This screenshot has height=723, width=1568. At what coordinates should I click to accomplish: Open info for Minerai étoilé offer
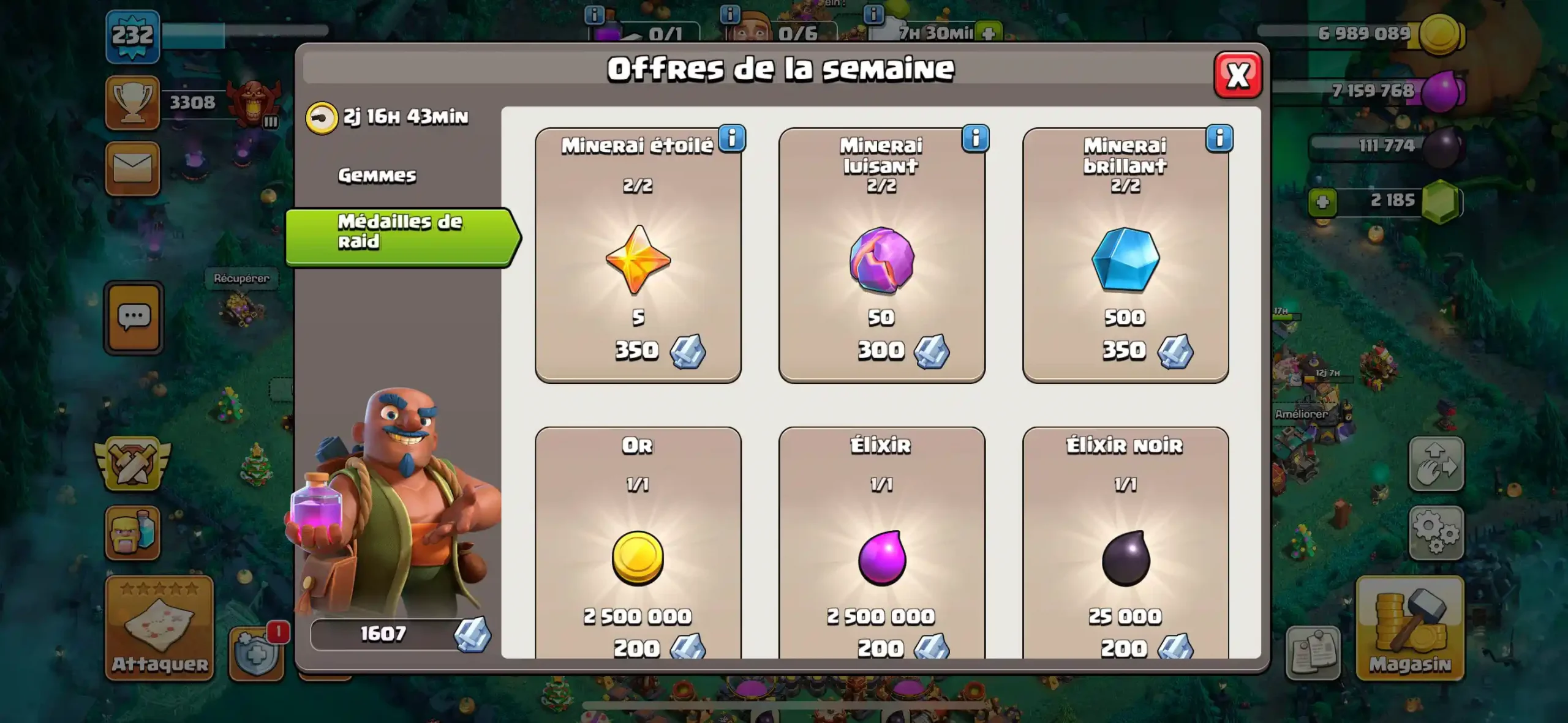(x=732, y=138)
